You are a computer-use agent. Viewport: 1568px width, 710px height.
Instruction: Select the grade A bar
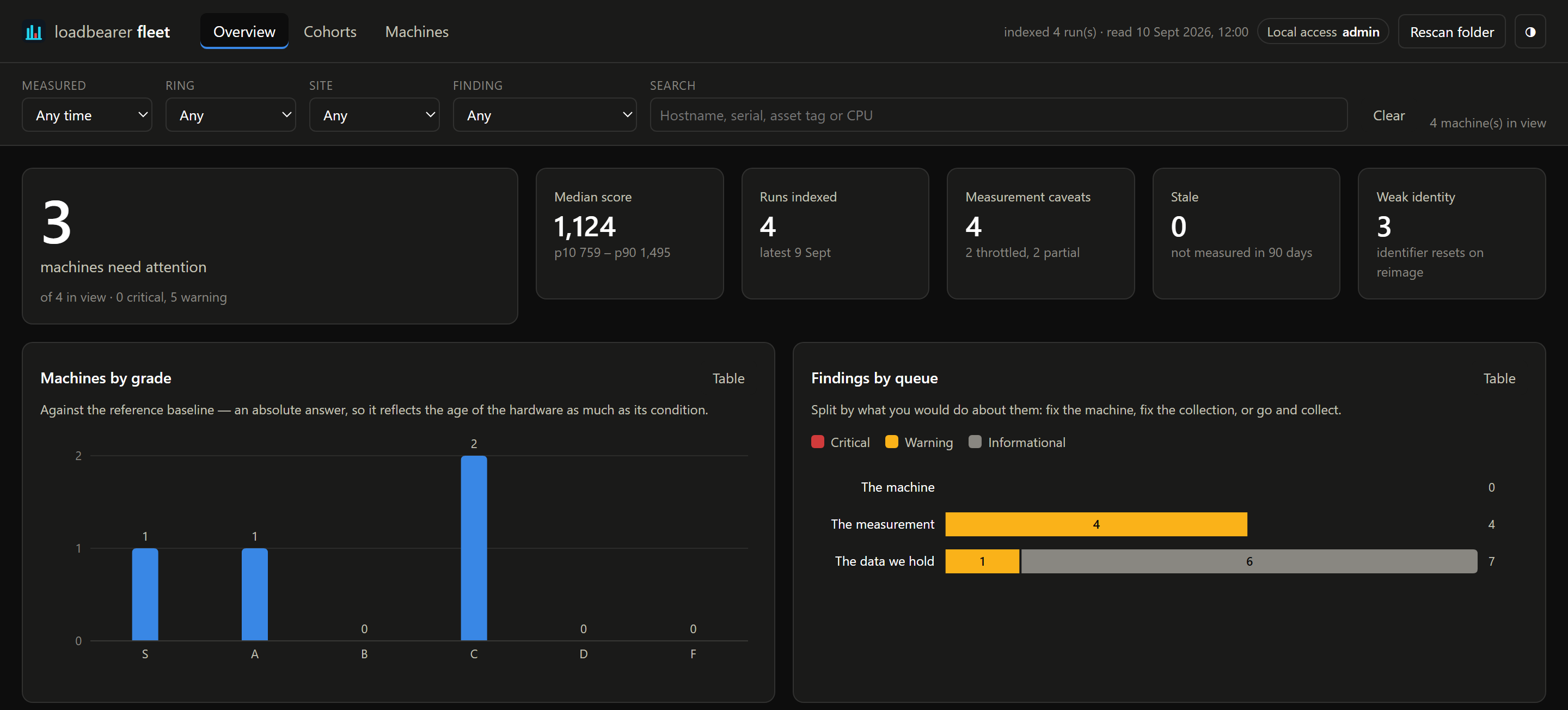coord(254,595)
